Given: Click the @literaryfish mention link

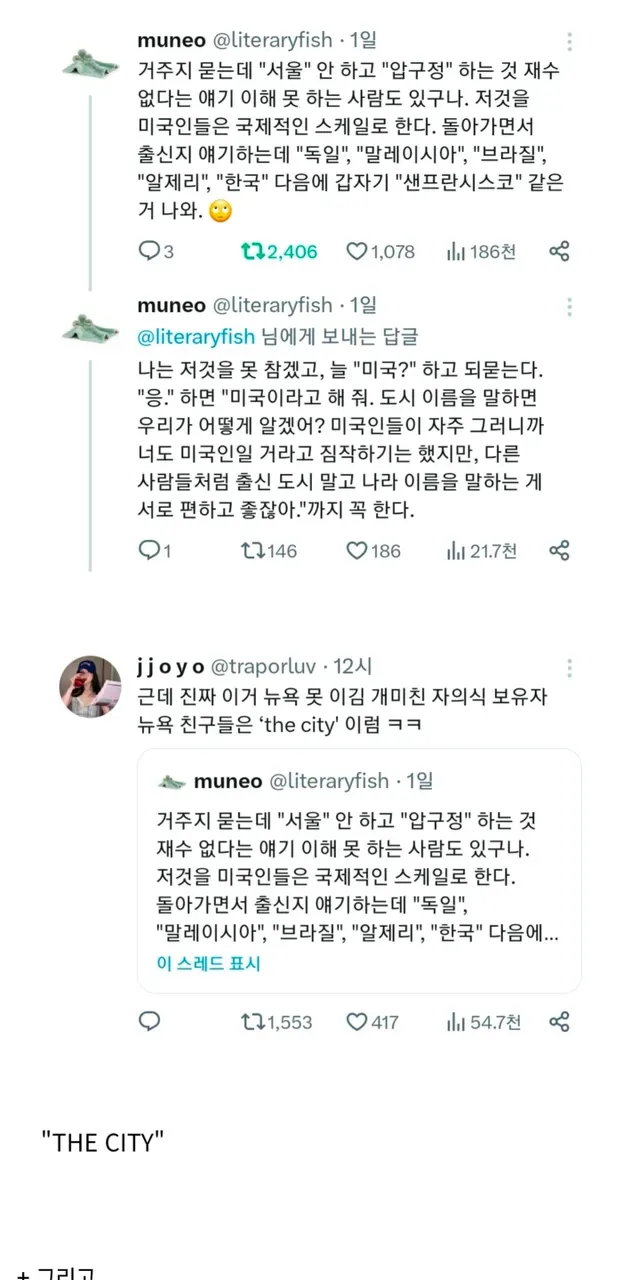Looking at the screenshot, I should coord(196,336).
